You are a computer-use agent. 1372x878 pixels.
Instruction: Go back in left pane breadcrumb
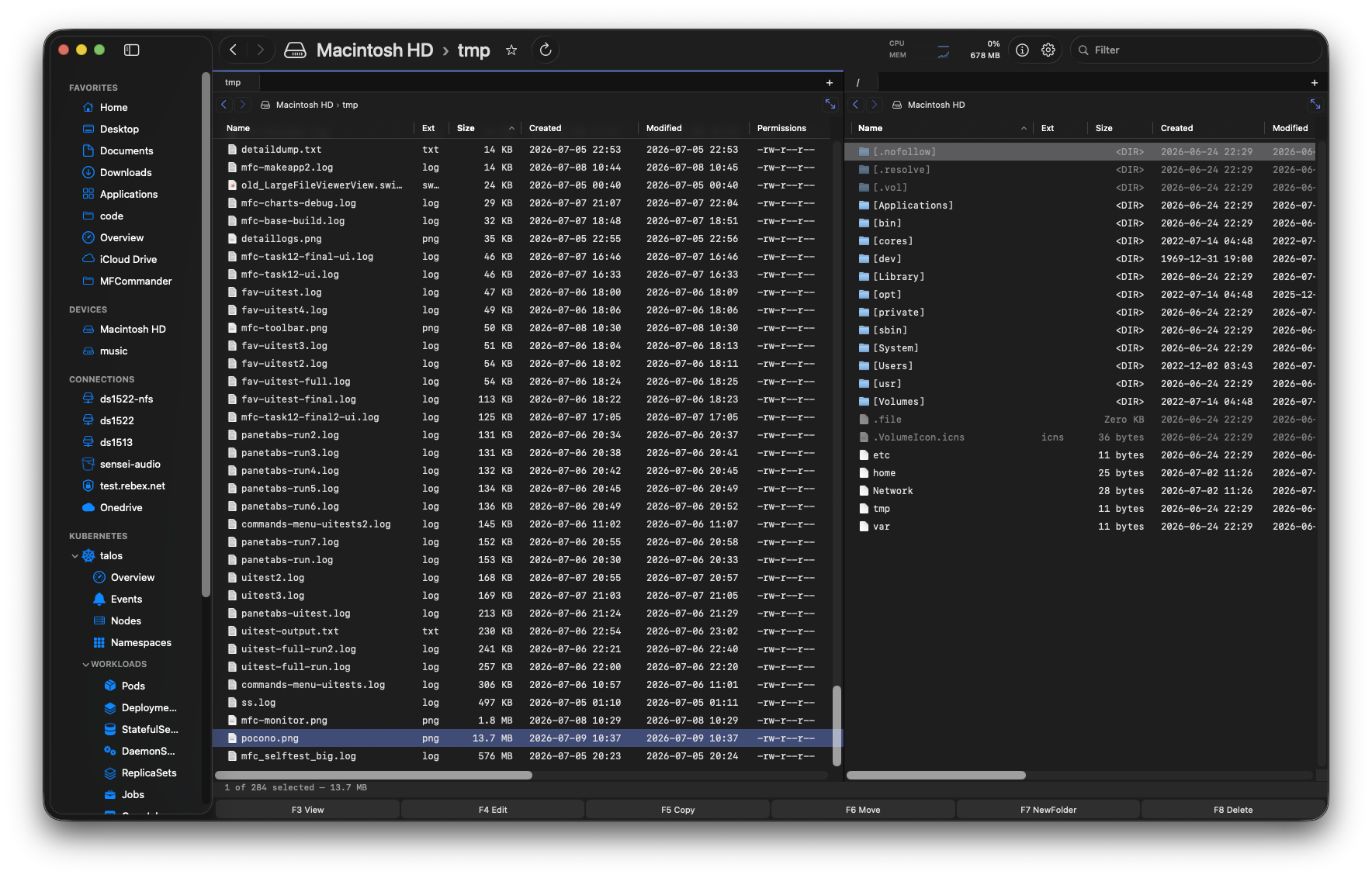tap(224, 105)
